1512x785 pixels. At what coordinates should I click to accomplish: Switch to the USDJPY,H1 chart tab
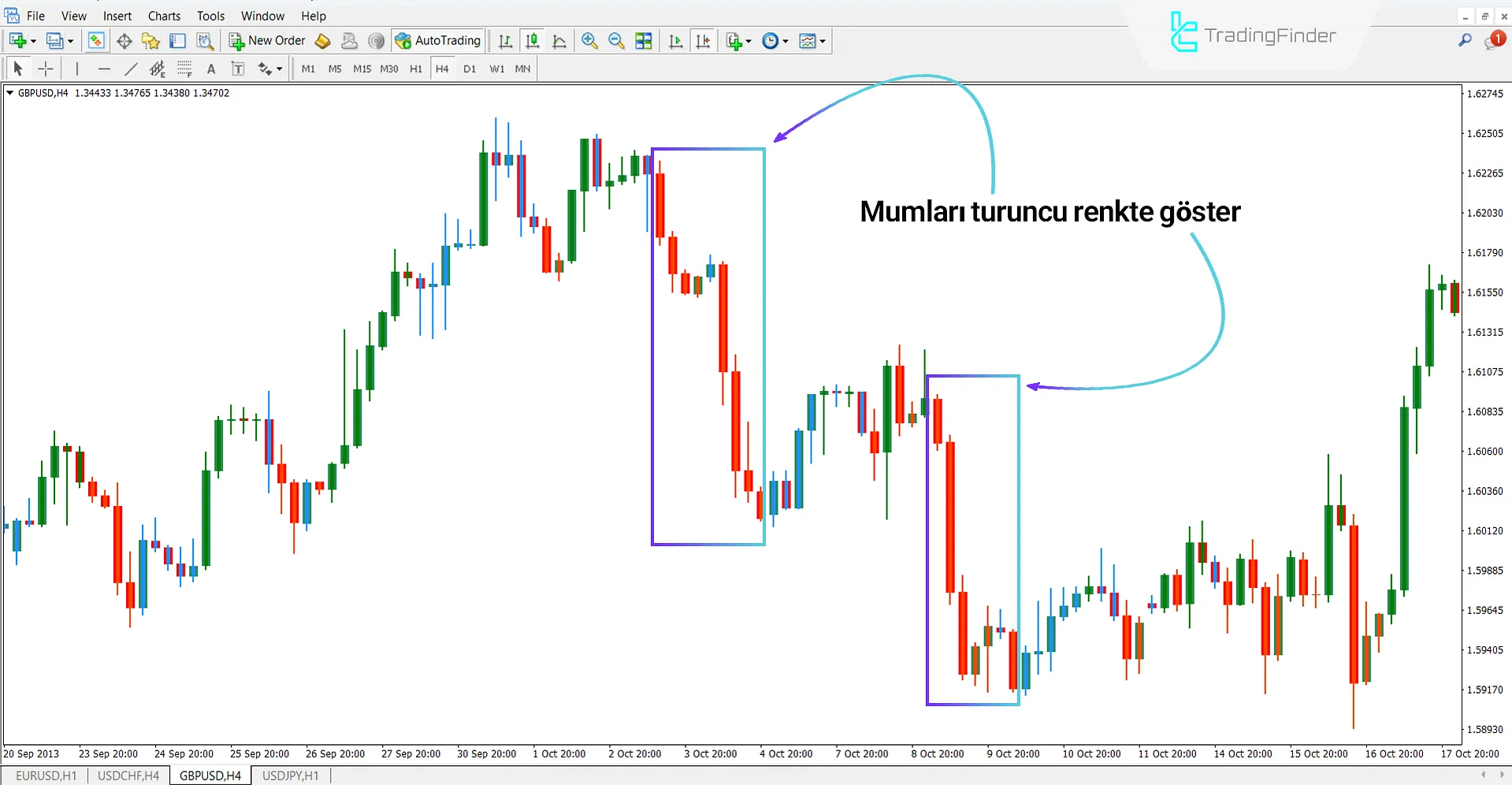click(290, 775)
